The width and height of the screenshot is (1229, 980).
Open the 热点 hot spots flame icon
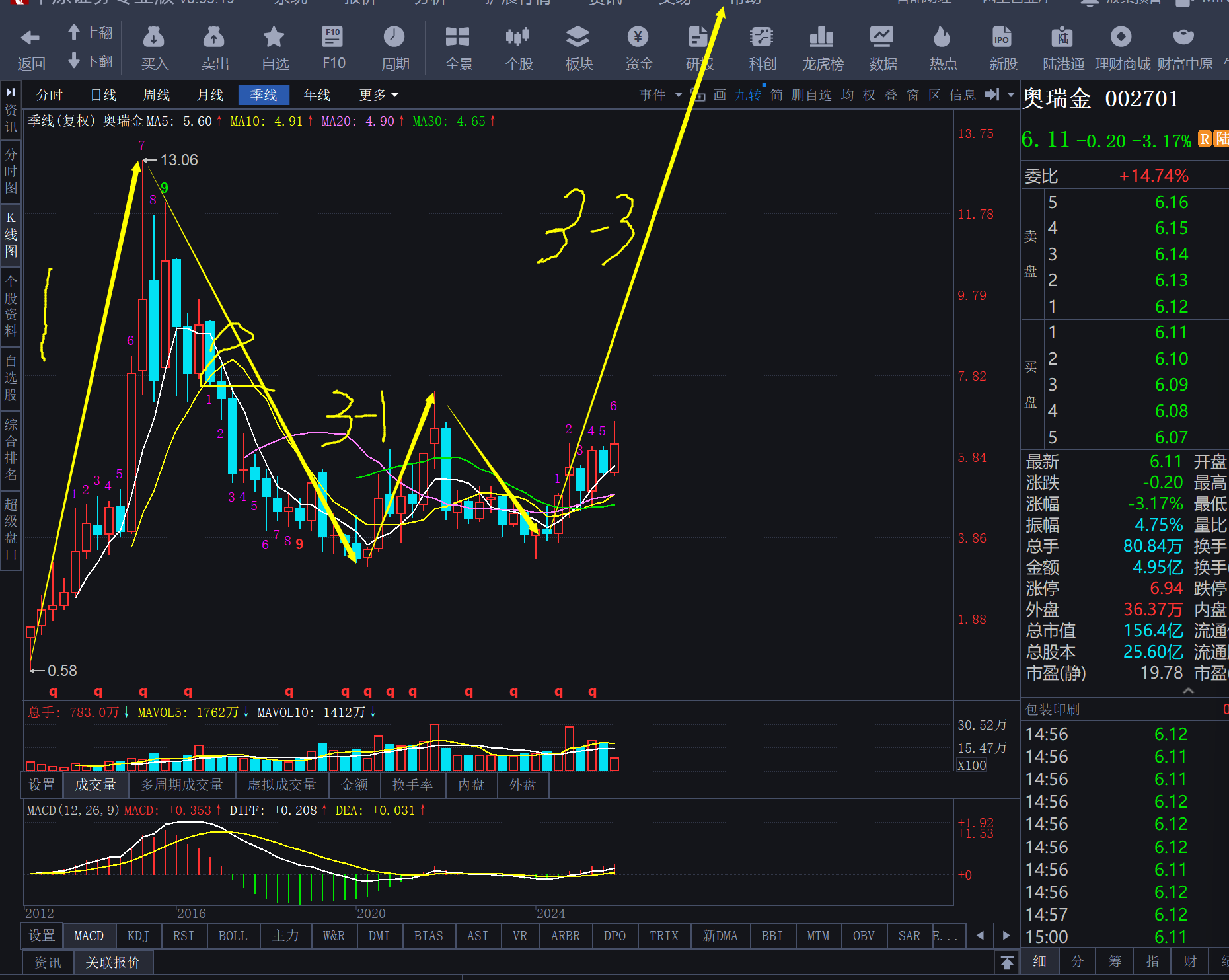tap(942, 46)
